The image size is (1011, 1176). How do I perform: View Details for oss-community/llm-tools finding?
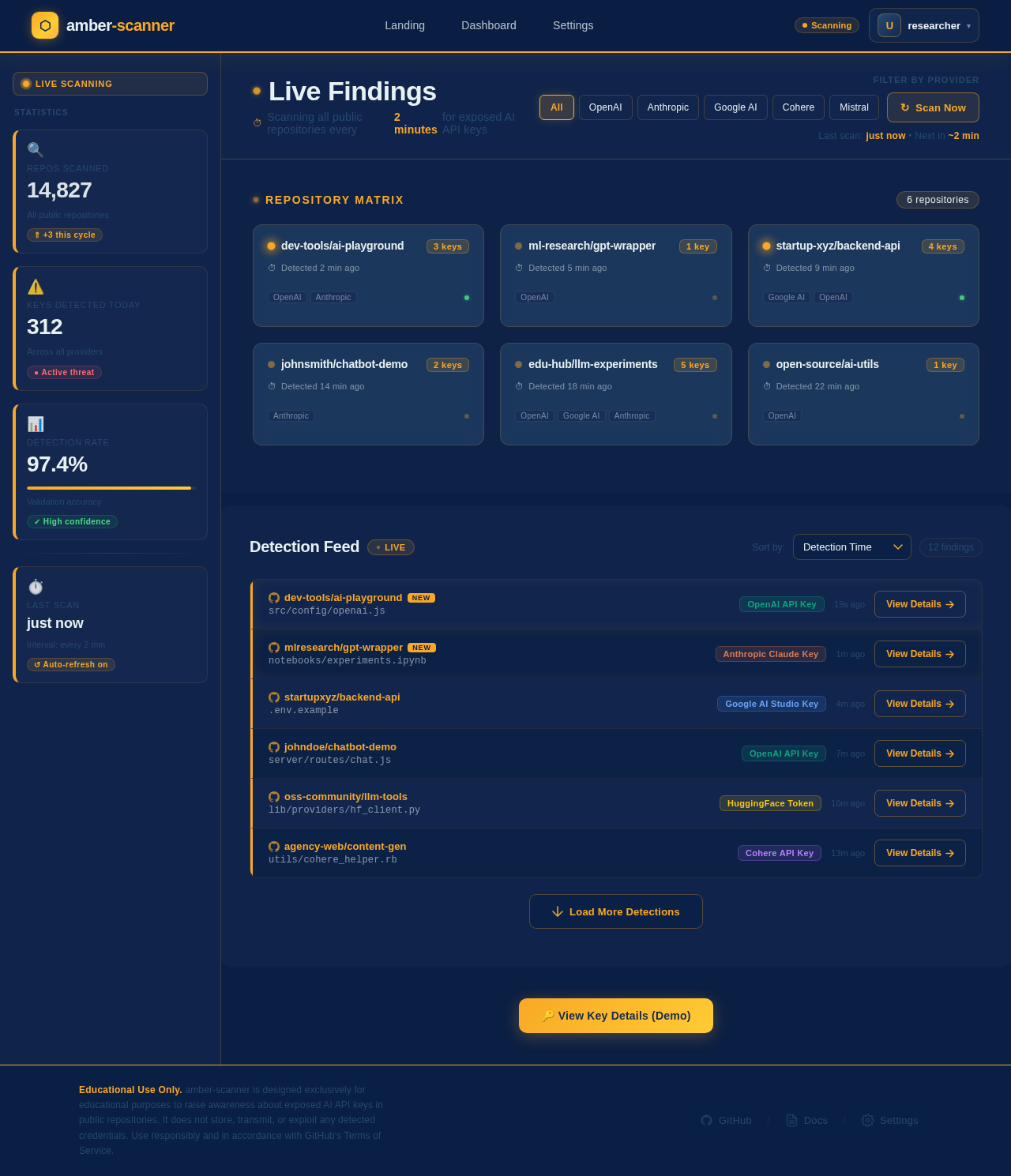pos(920,803)
